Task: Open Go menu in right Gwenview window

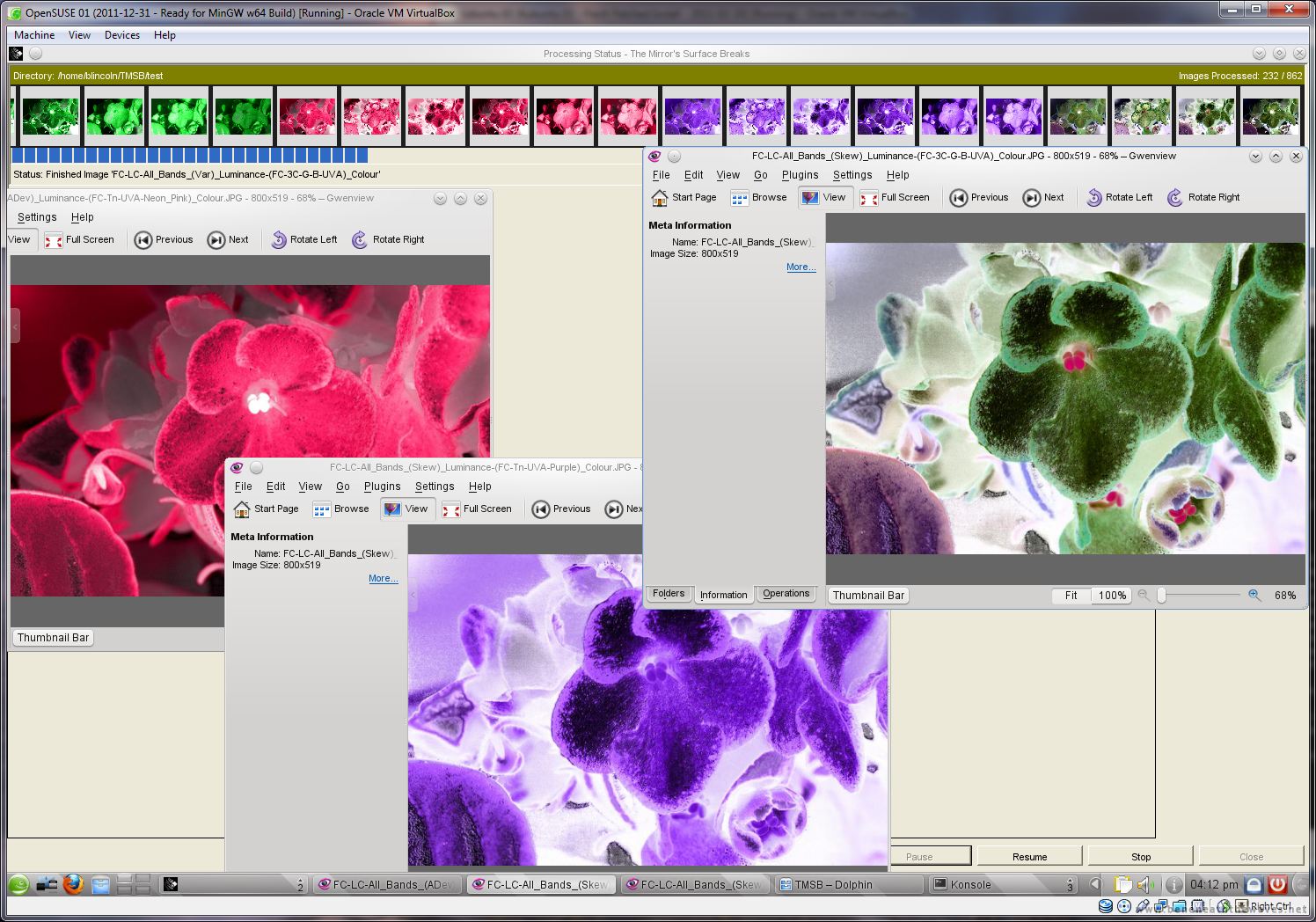Action: click(x=760, y=175)
